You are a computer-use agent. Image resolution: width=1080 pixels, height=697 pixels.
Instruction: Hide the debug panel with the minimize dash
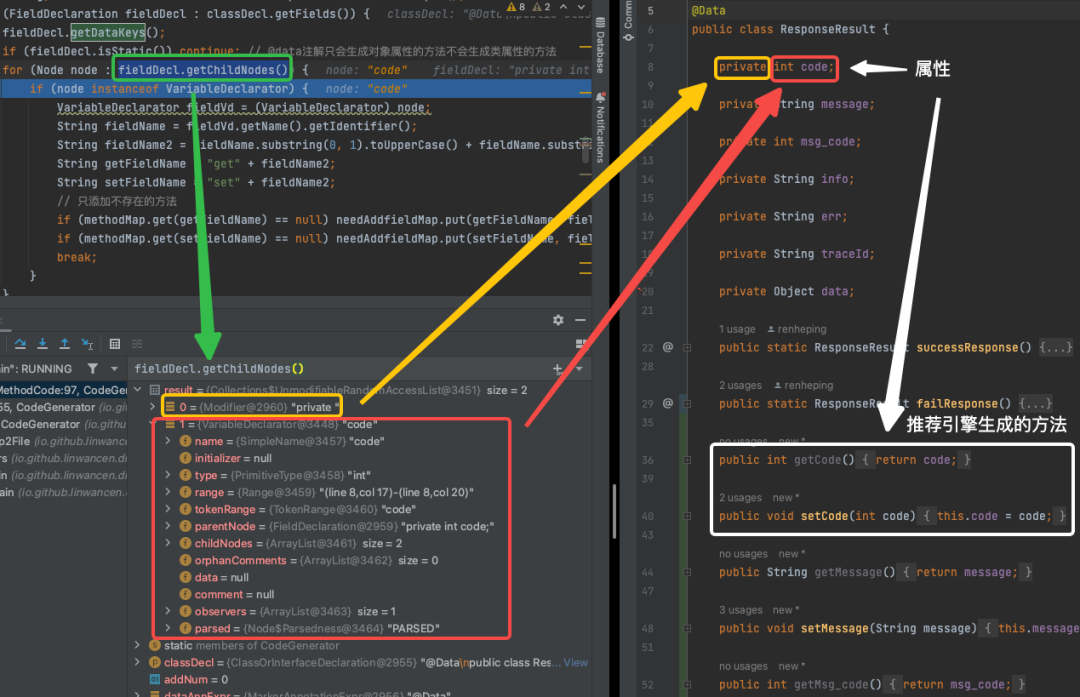tap(581, 320)
